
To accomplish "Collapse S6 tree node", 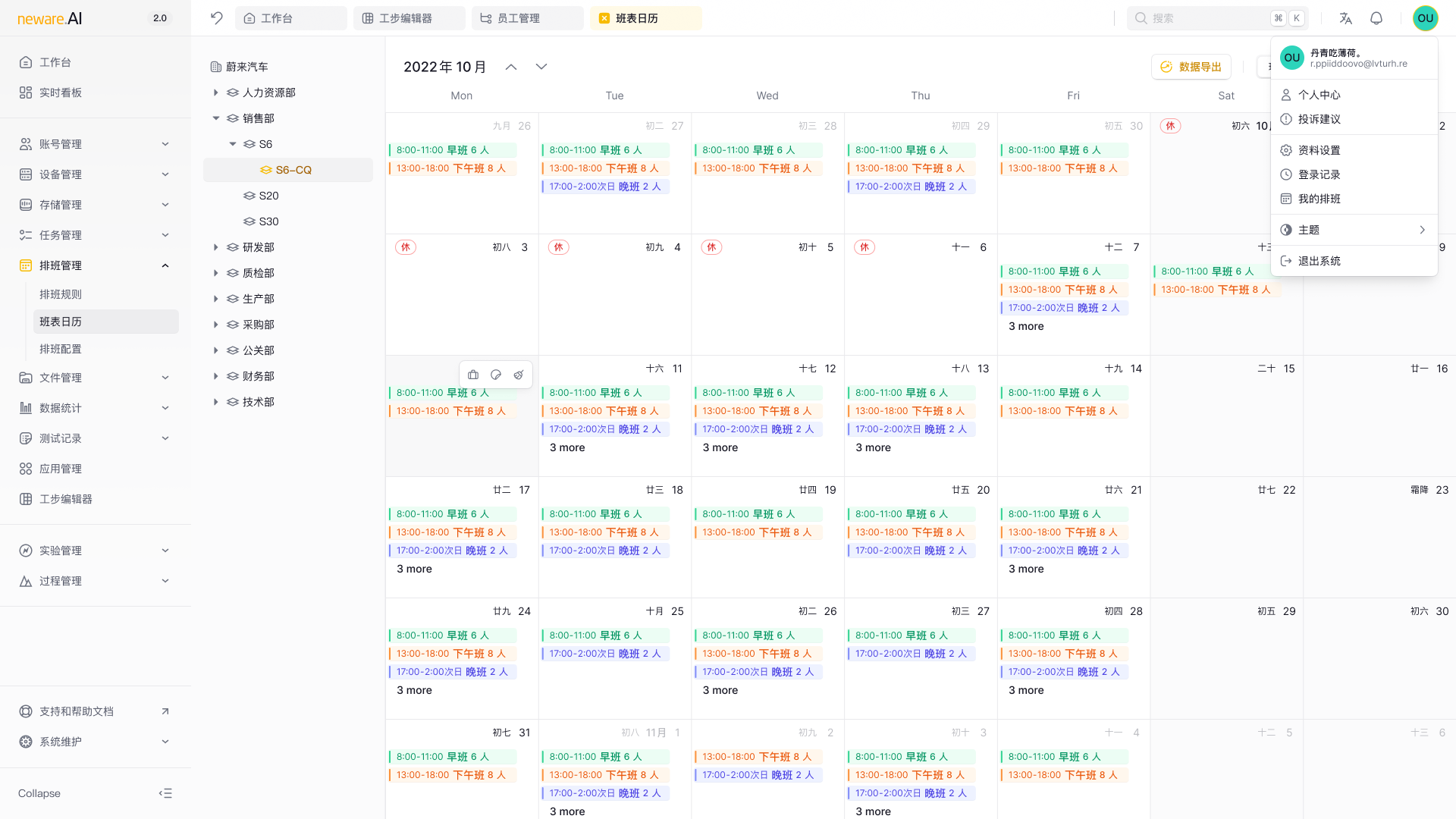I will tap(233, 144).
